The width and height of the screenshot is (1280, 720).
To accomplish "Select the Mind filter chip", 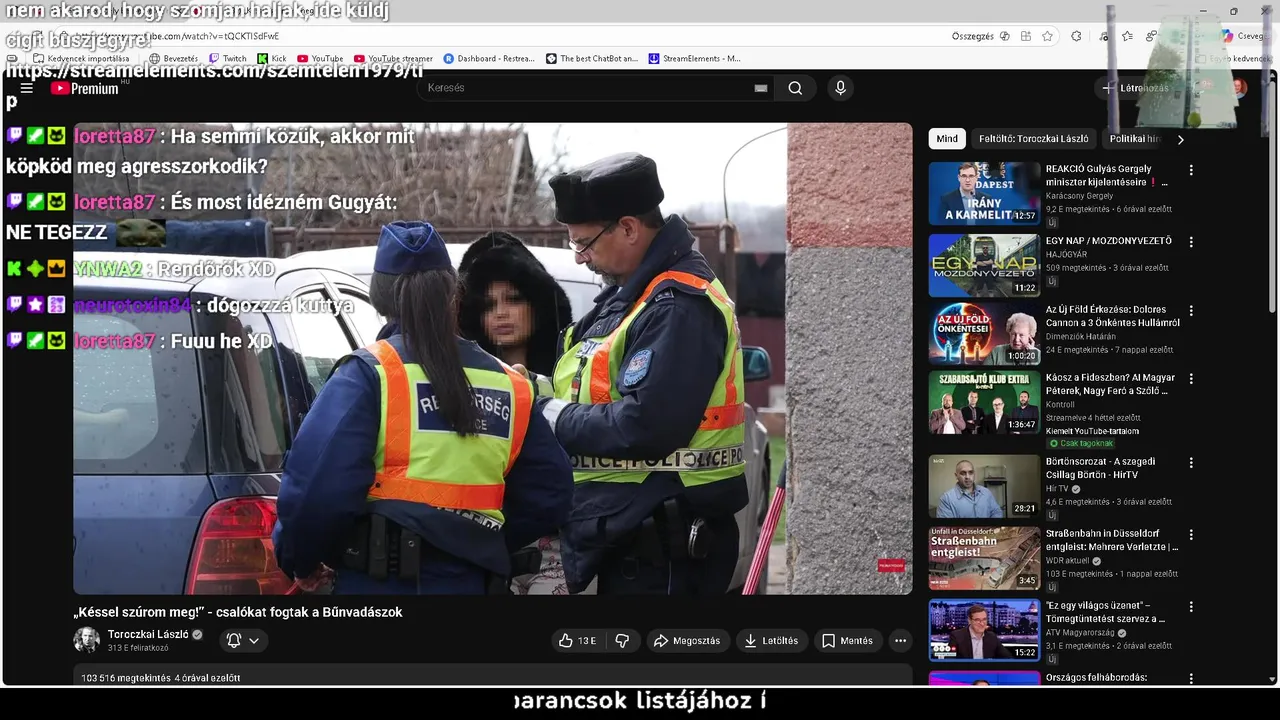I will [947, 139].
